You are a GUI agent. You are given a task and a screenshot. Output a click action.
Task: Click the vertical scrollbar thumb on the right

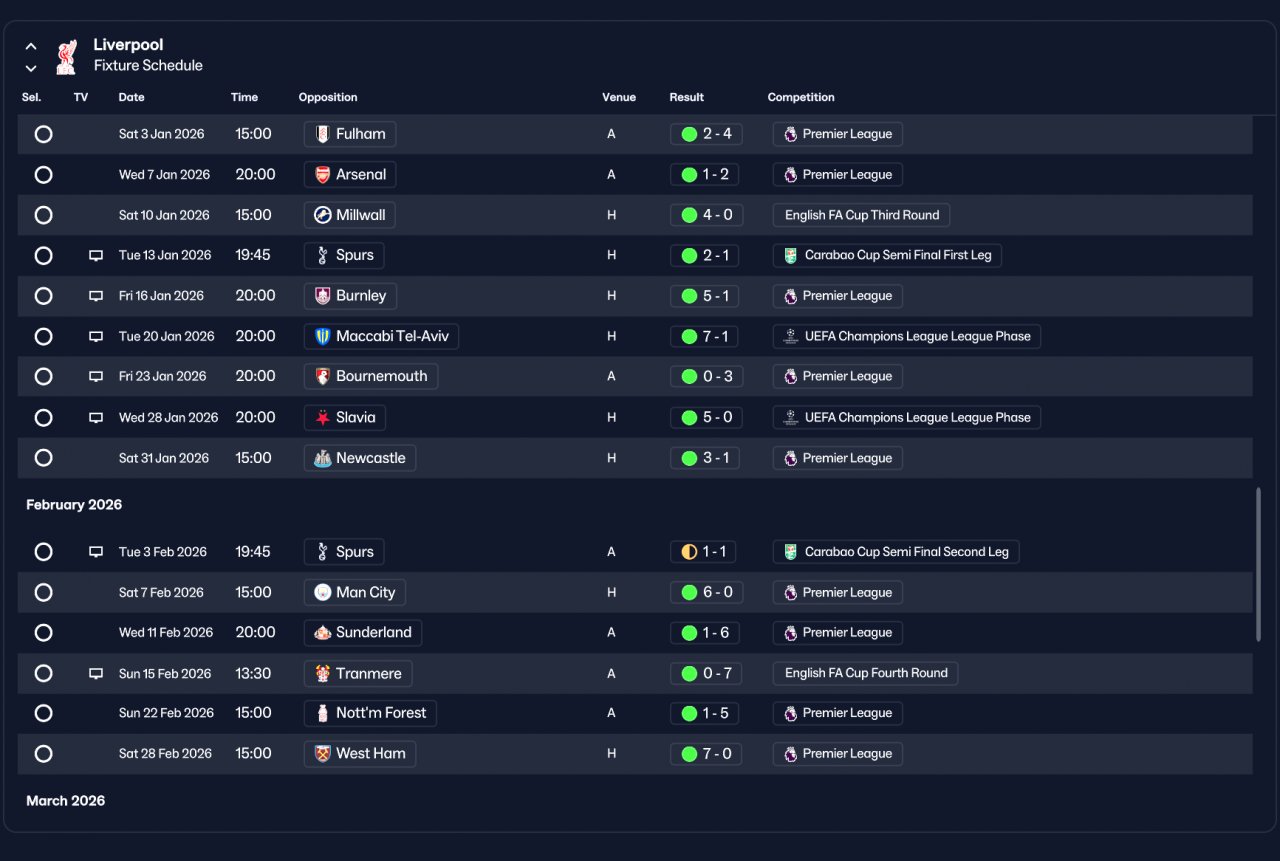click(x=1258, y=565)
